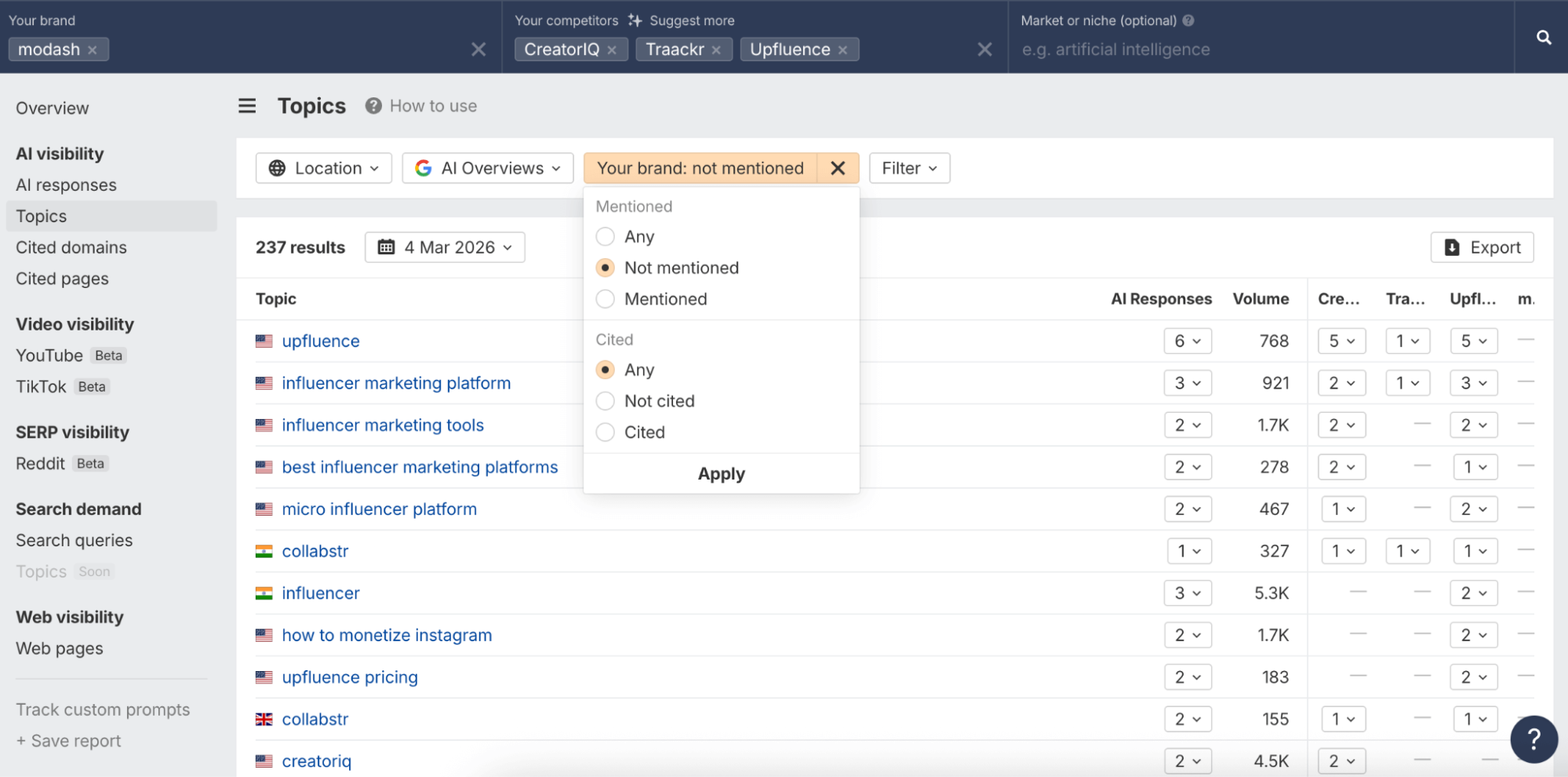This screenshot has width=1568, height=777.
Task: Select the Mentioned radio option
Action: (x=606, y=299)
